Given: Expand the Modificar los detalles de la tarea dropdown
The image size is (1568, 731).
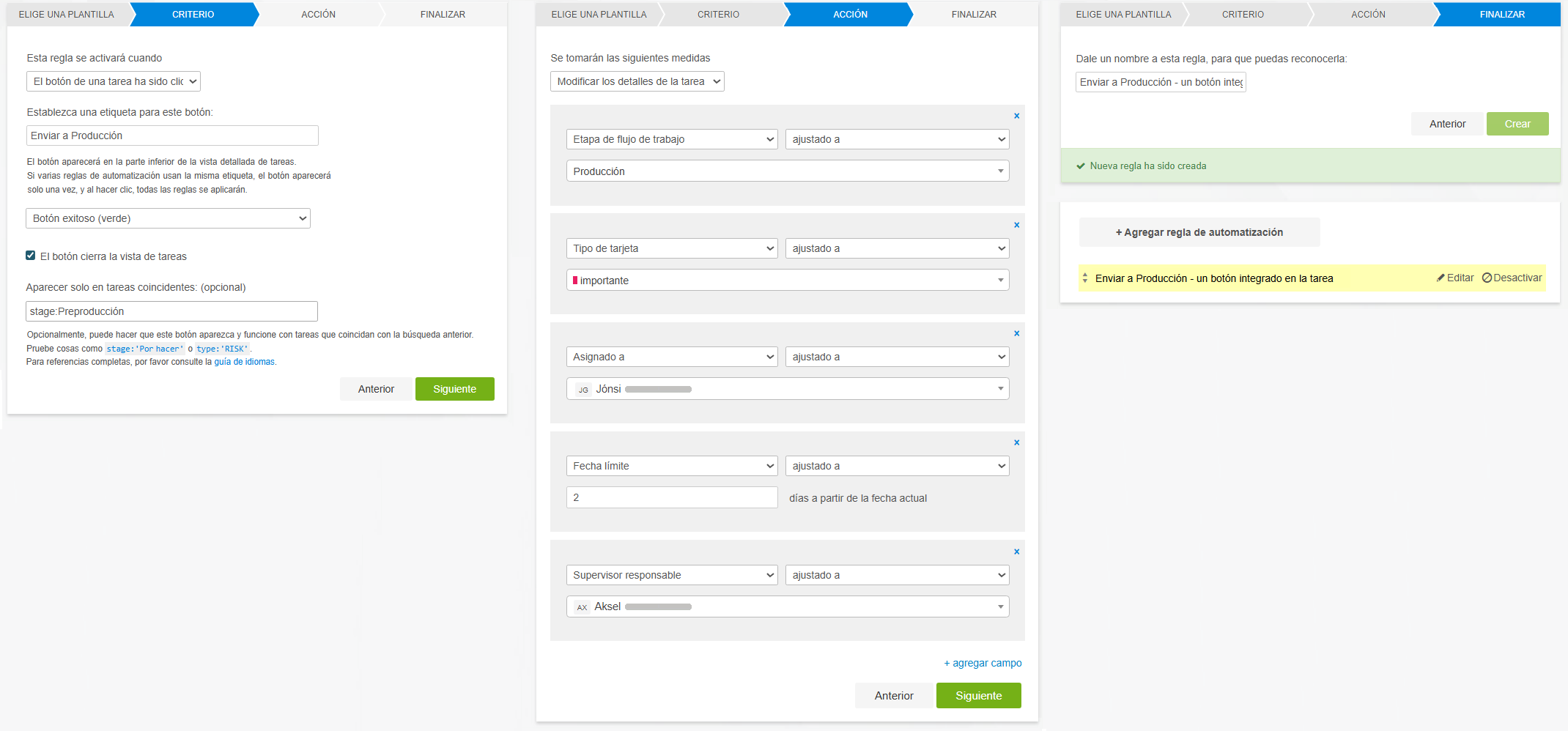Looking at the screenshot, I should (x=637, y=81).
